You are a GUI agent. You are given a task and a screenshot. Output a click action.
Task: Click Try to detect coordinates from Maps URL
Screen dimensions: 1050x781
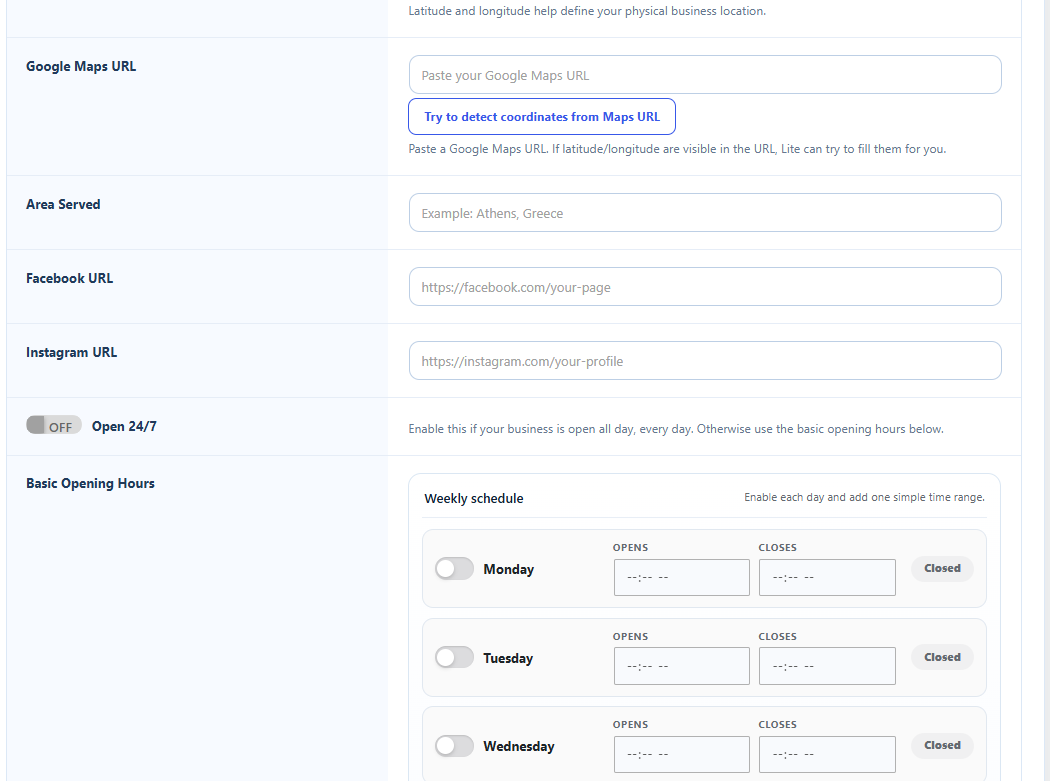[x=542, y=117]
